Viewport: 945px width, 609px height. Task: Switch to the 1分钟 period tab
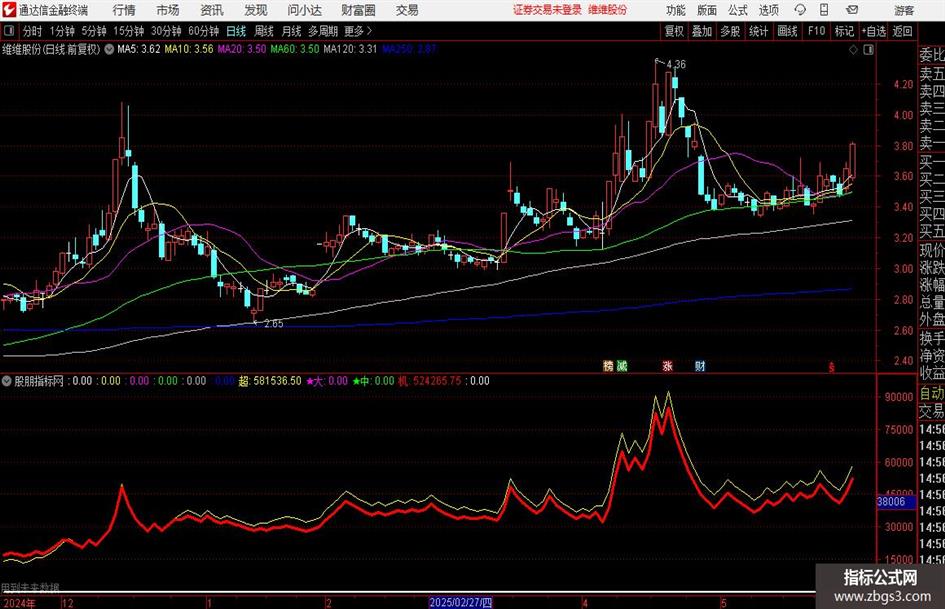tap(62, 31)
